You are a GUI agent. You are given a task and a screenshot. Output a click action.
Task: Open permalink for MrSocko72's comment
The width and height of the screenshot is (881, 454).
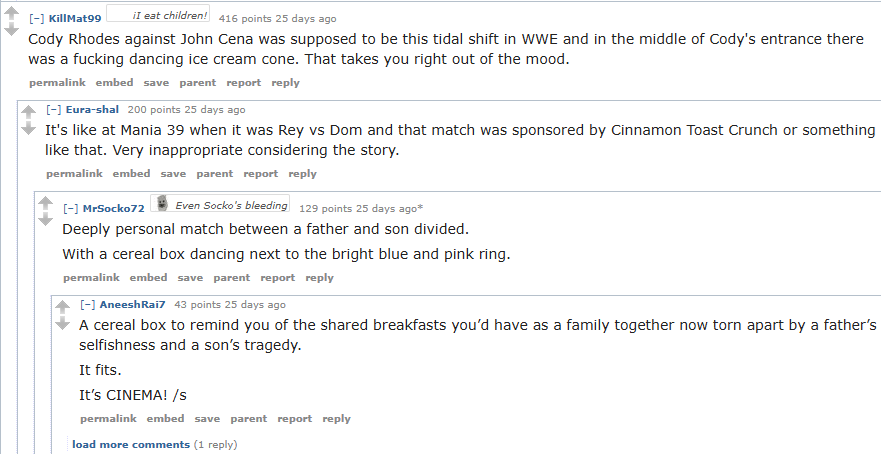click(91, 278)
